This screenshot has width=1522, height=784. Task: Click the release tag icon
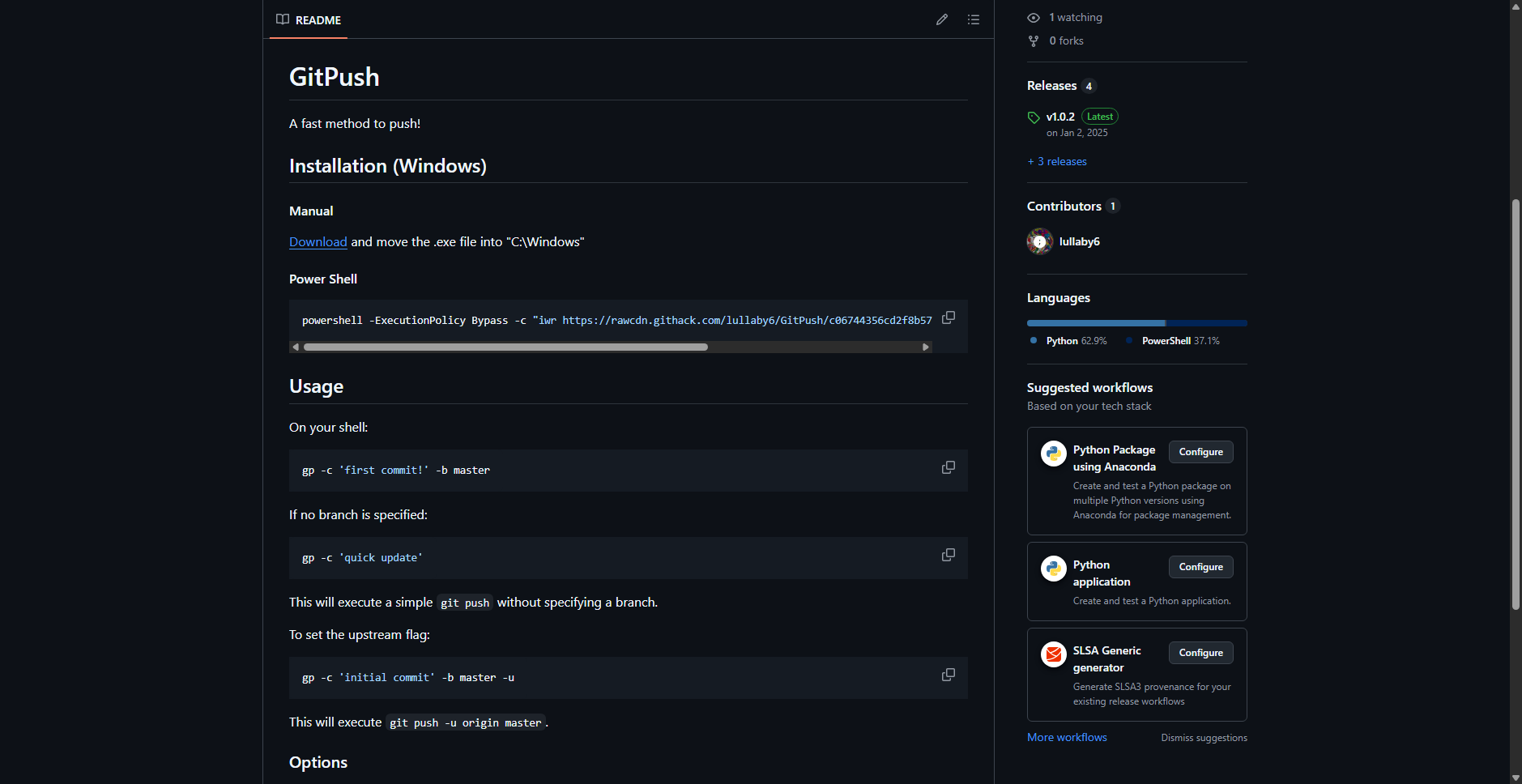click(1034, 117)
